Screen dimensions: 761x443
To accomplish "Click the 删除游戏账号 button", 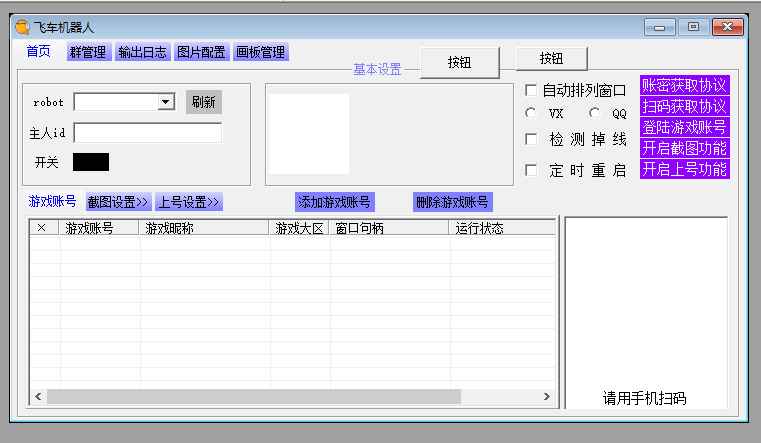I will [x=452, y=202].
